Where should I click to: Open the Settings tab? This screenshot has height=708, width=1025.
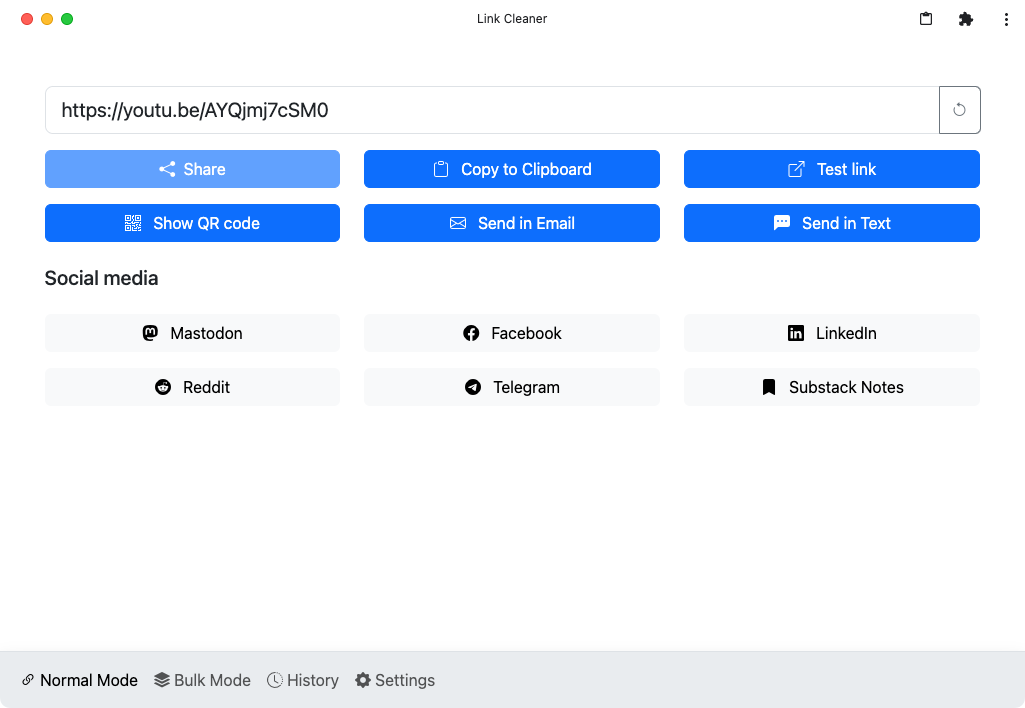pos(395,681)
